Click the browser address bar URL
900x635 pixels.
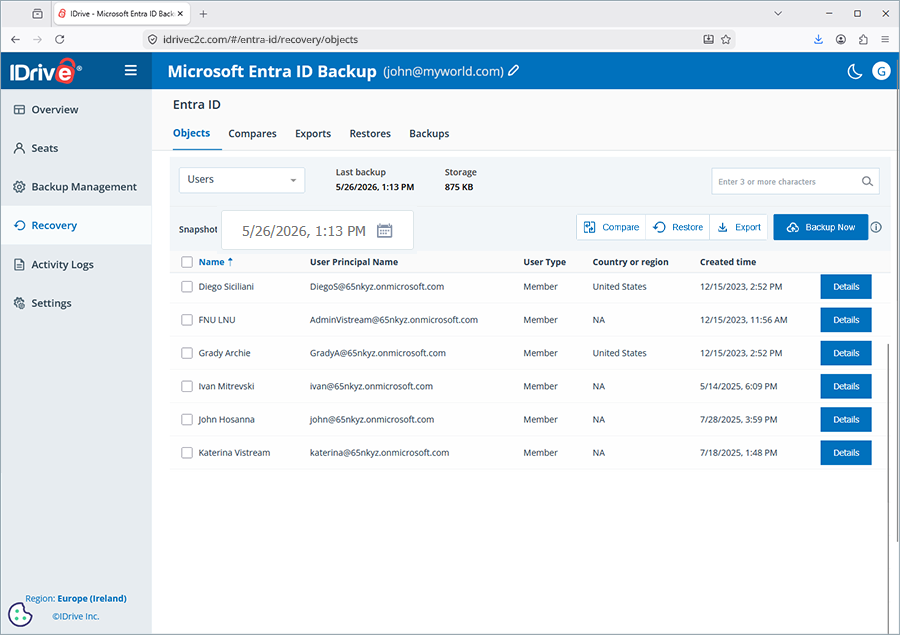click(x=261, y=40)
